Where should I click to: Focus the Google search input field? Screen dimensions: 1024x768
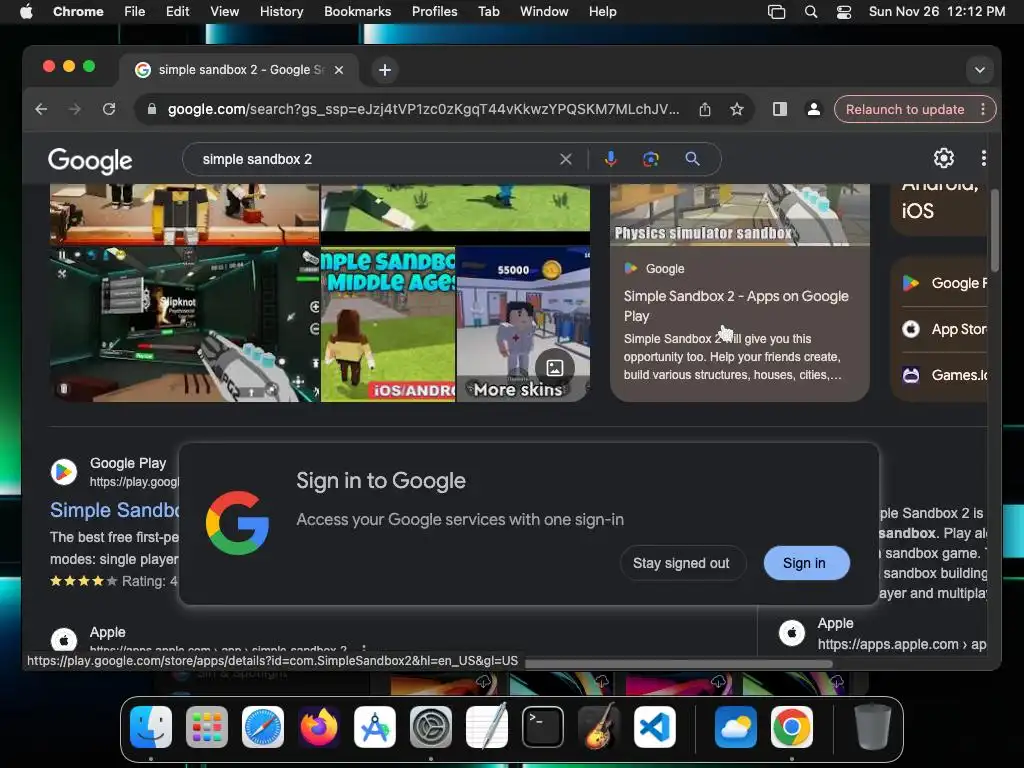coord(372,159)
